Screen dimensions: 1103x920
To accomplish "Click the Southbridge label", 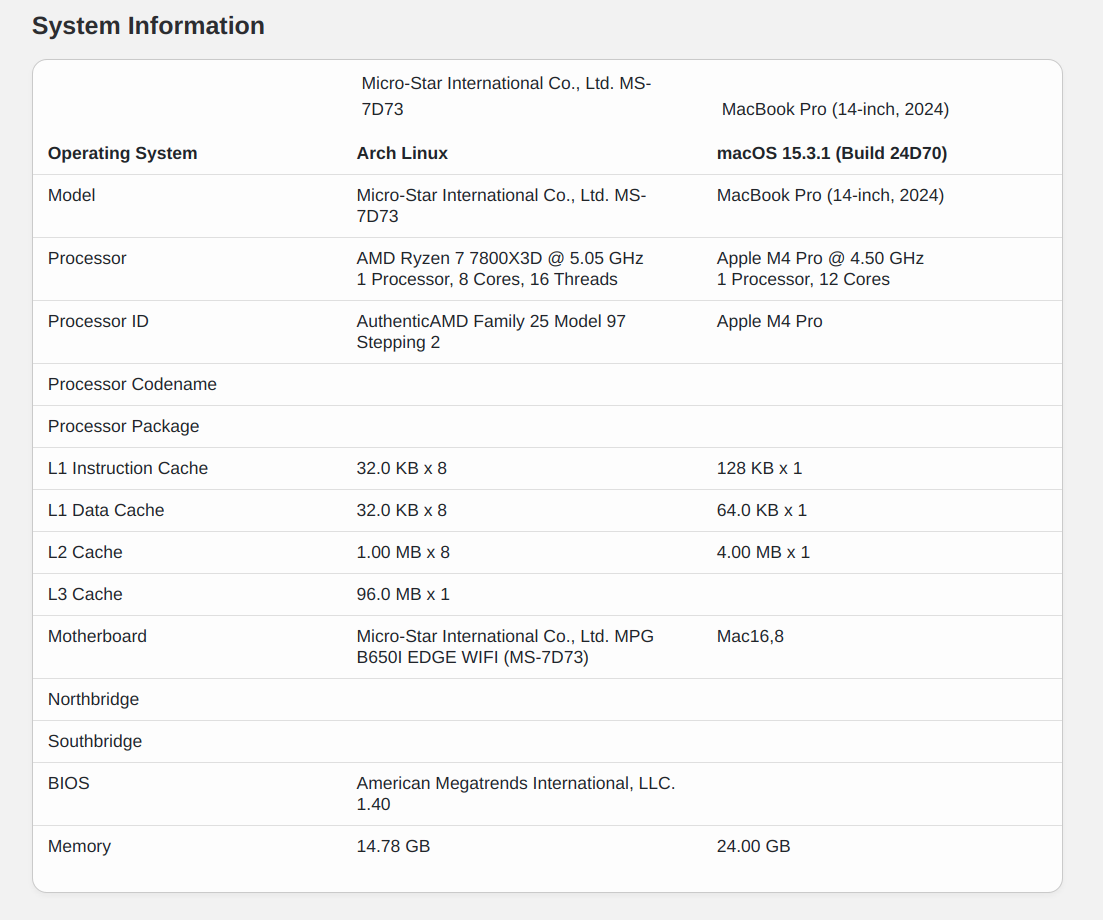I will coord(95,741).
